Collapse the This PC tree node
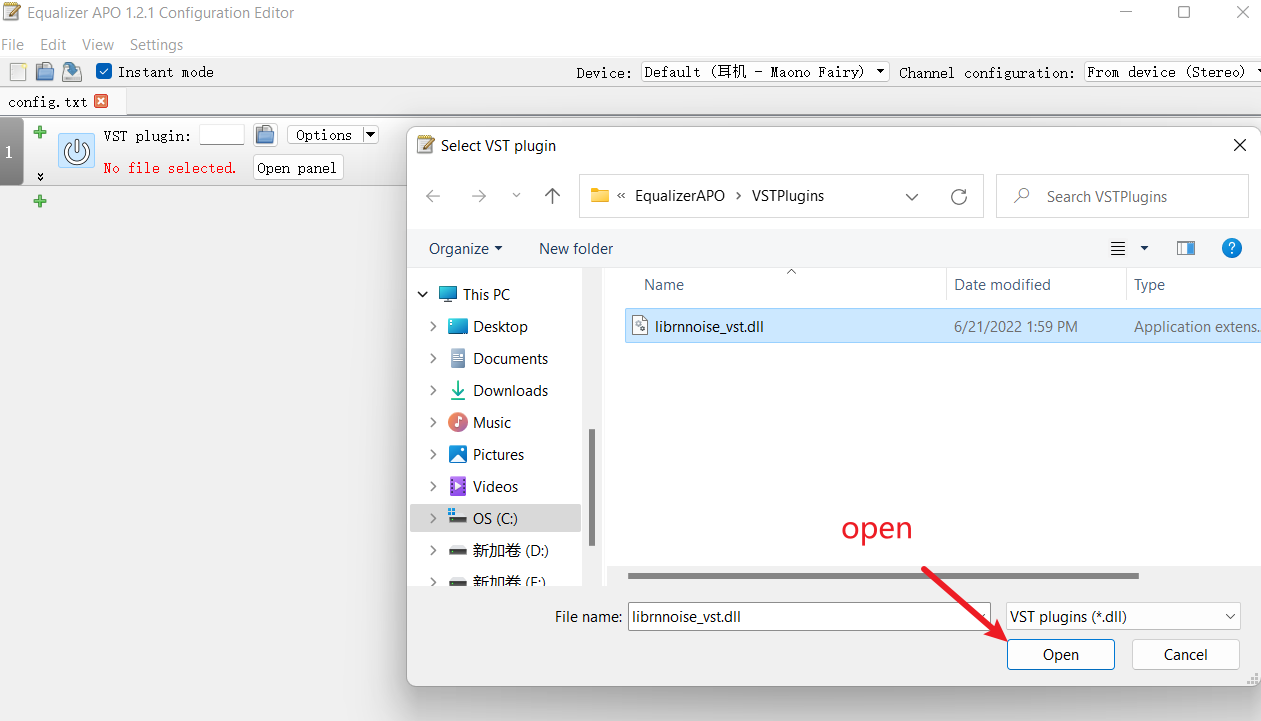This screenshot has width=1261, height=721. click(423, 295)
